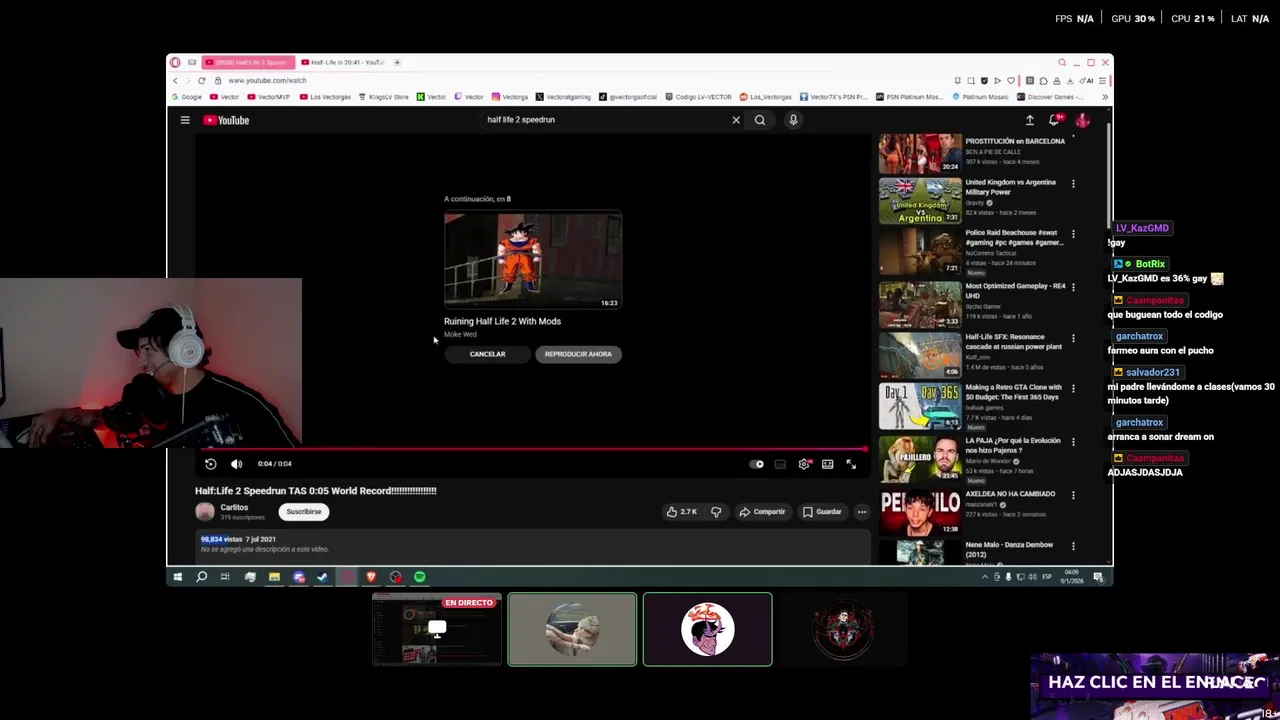Click REPRODUCIR AHORA to play next video
The image size is (1280, 720).
coord(578,354)
